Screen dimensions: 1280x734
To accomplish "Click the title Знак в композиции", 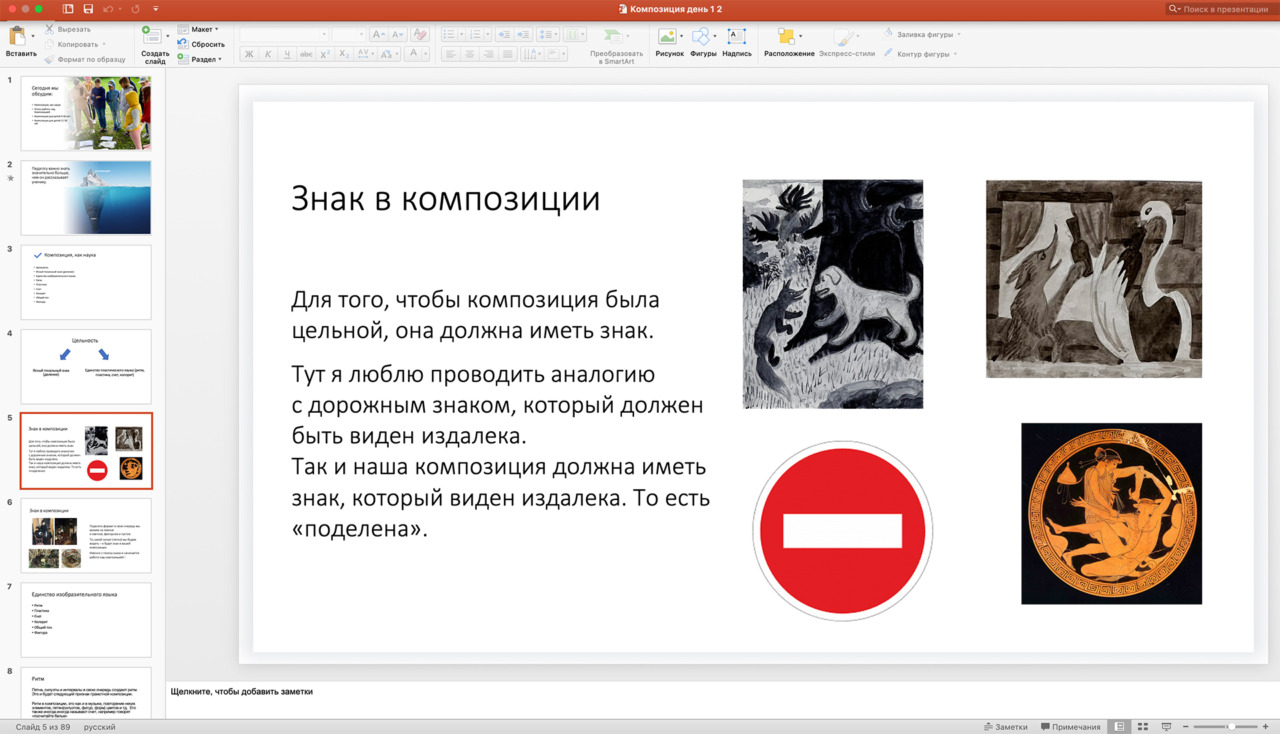I will click(445, 198).
